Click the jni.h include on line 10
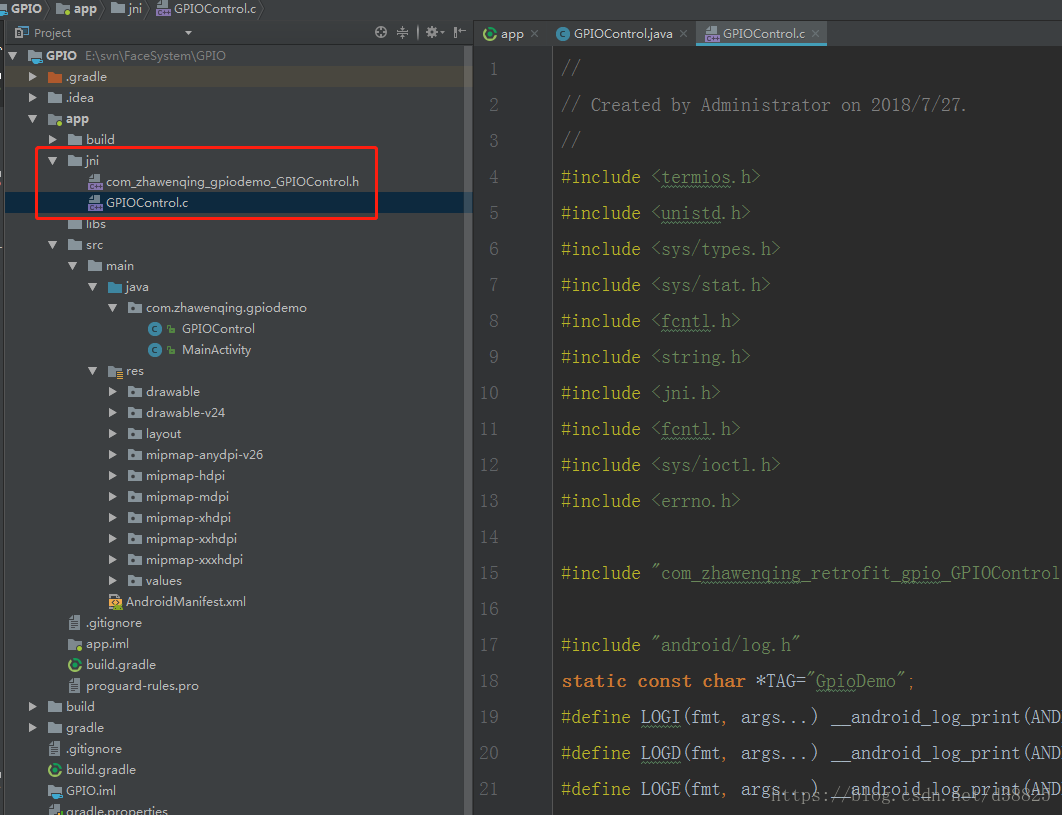This screenshot has height=815, width=1062. pos(641,393)
